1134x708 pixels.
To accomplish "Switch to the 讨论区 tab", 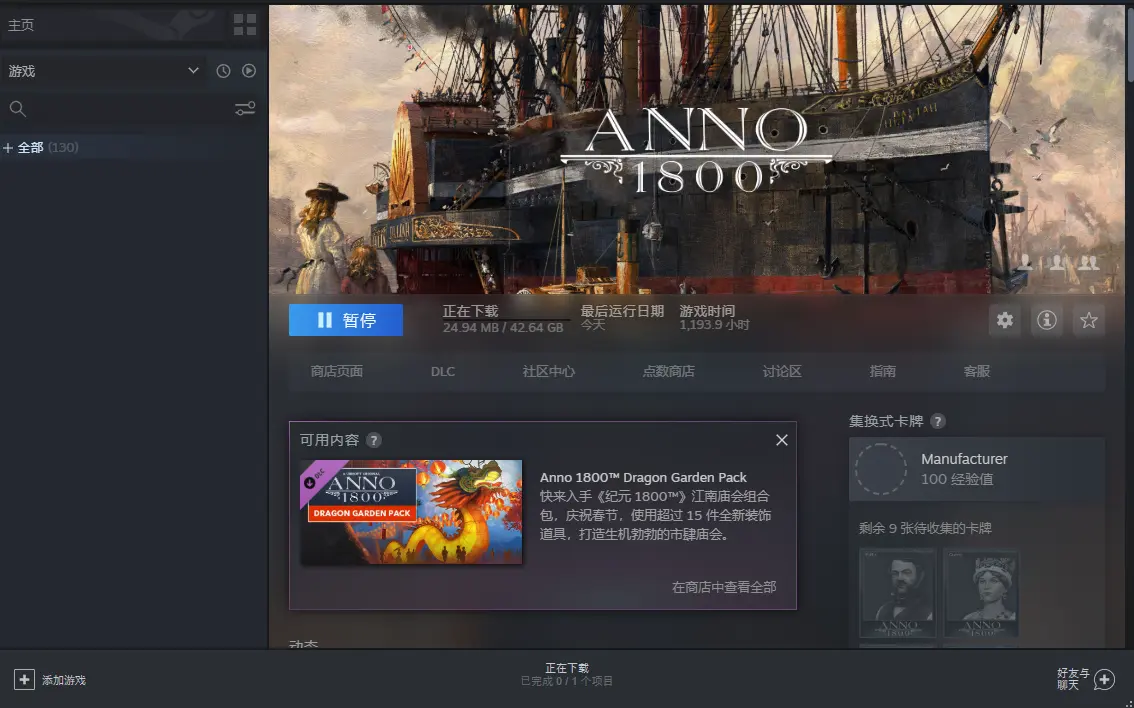I will point(782,371).
